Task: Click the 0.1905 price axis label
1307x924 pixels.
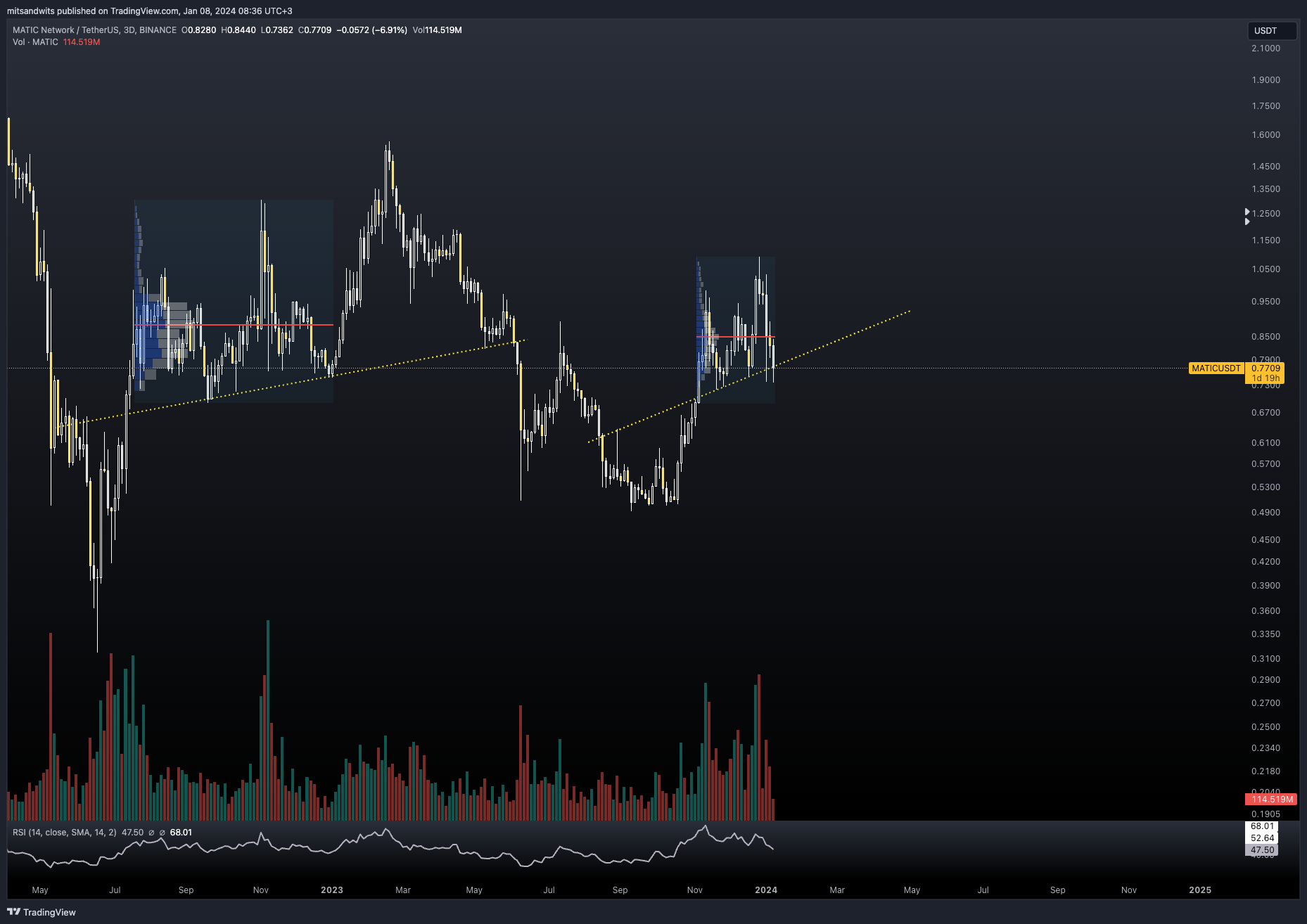Action: [x=1265, y=814]
